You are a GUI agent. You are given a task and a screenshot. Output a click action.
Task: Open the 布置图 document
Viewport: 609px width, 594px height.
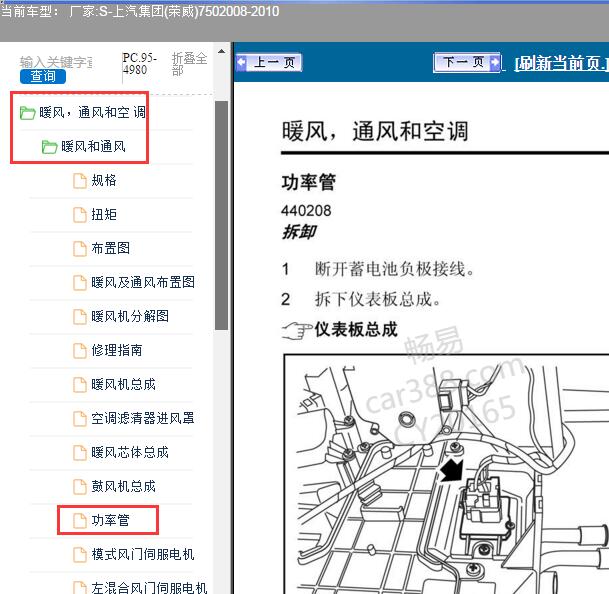pyautogui.click(x=110, y=248)
